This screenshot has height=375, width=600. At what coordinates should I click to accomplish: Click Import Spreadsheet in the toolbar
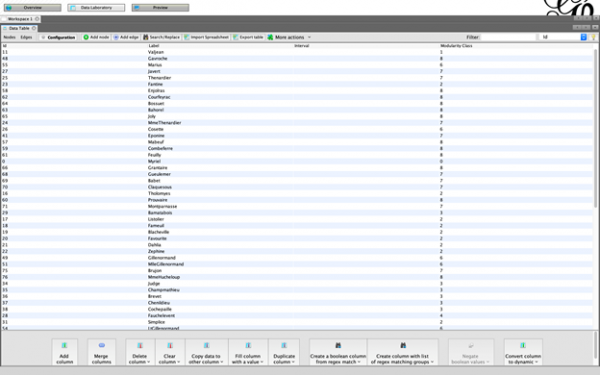coord(206,37)
